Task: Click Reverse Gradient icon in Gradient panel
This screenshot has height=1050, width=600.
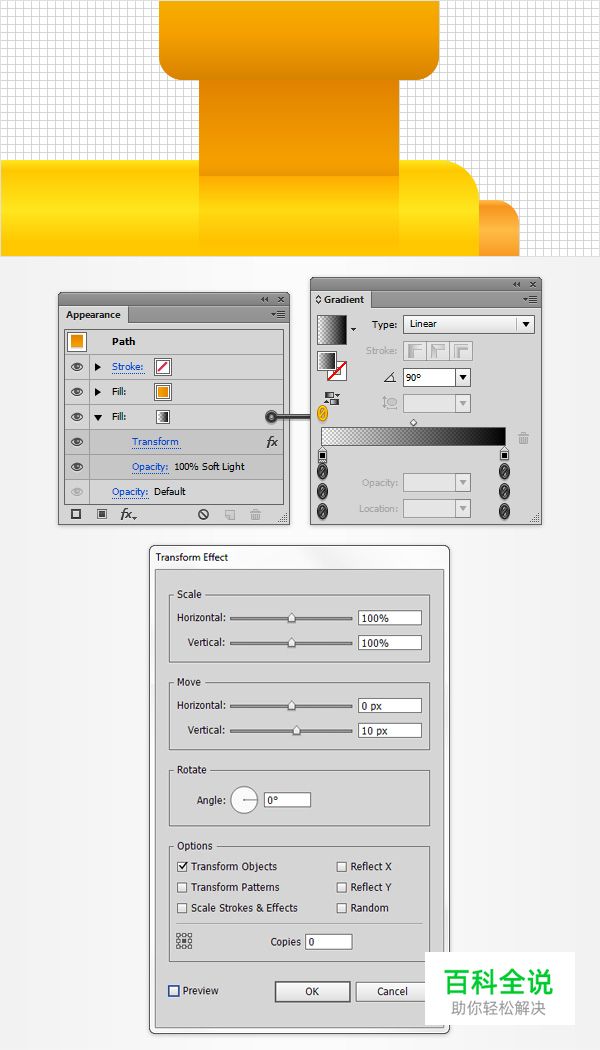Action: (x=330, y=397)
